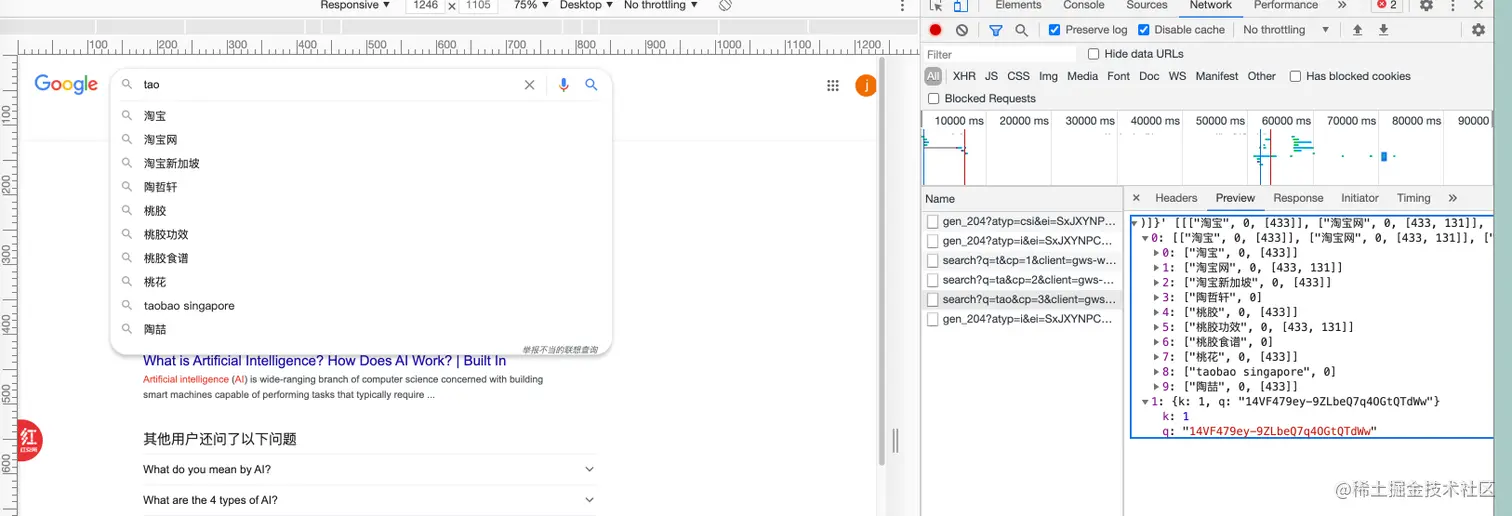
Task: Close the request details pane
Action: click(1136, 198)
